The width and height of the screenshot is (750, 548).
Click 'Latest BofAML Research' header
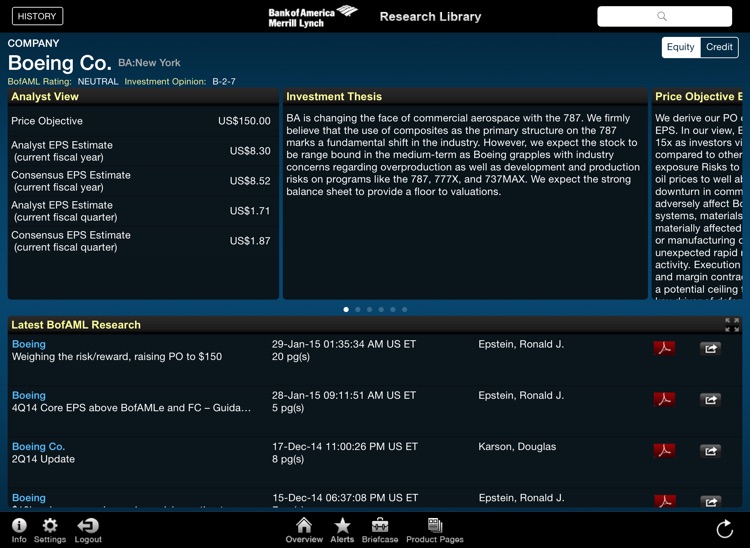(76, 325)
